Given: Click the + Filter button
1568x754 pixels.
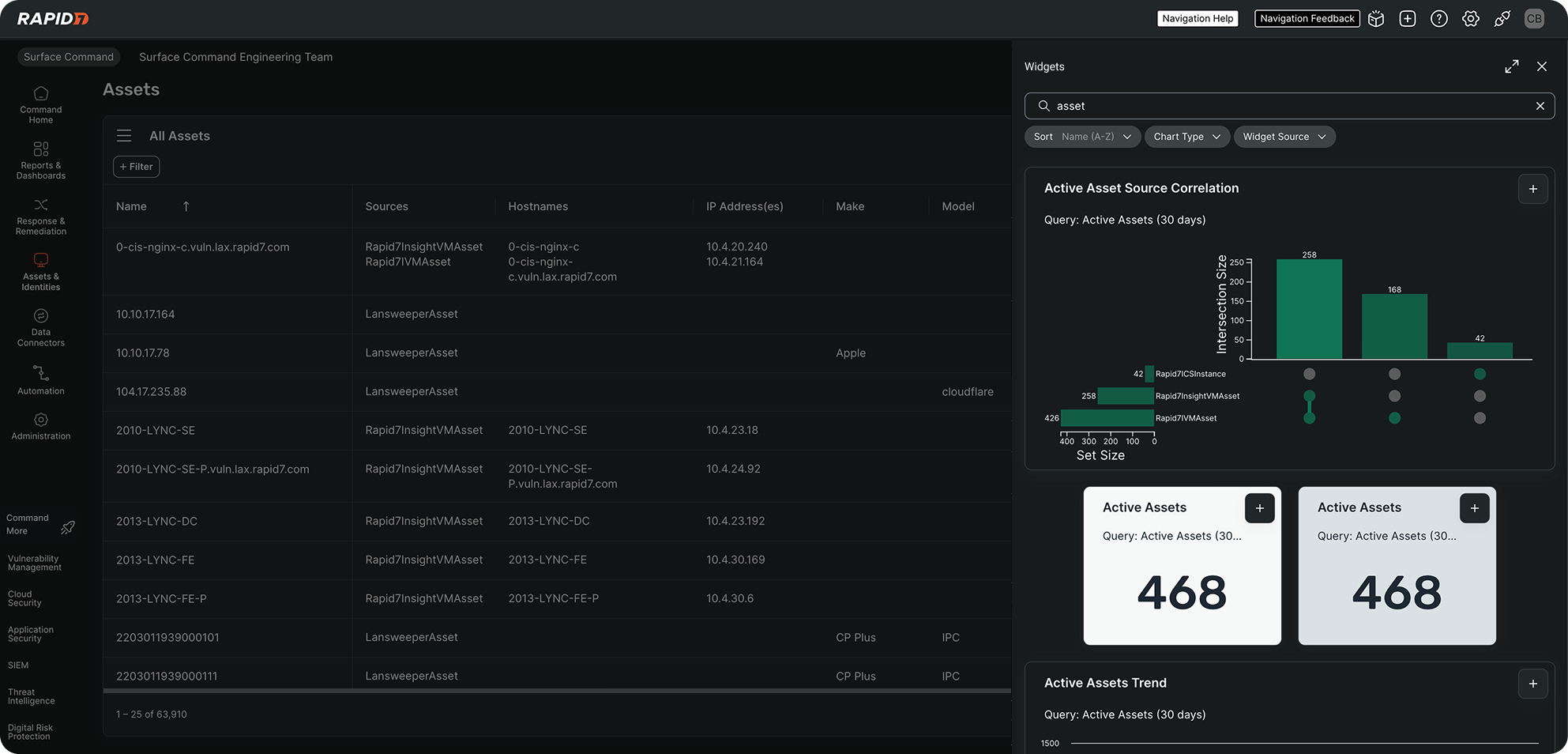Looking at the screenshot, I should (137, 167).
